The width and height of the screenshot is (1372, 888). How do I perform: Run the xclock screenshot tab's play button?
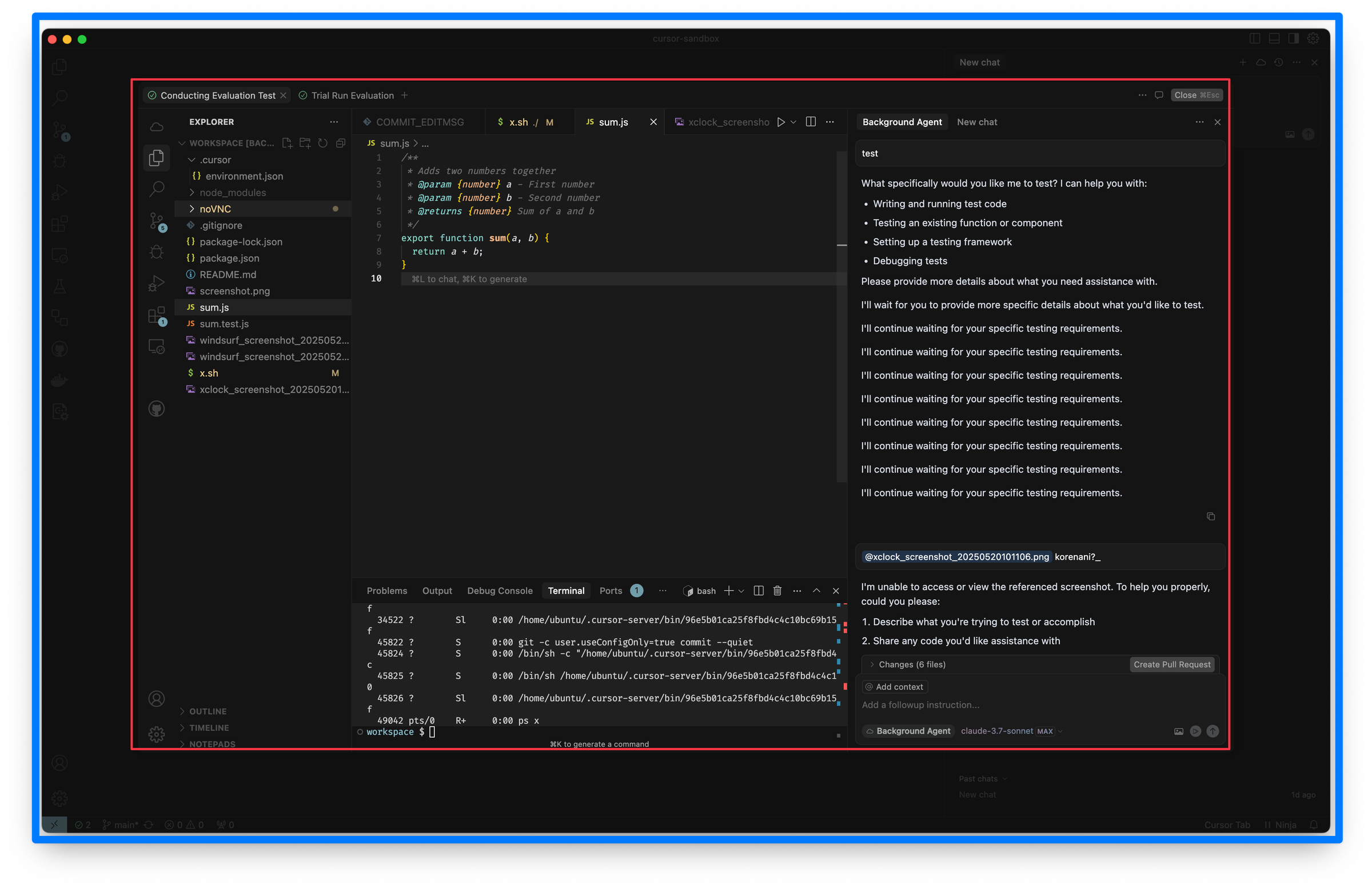[x=781, y=122]
